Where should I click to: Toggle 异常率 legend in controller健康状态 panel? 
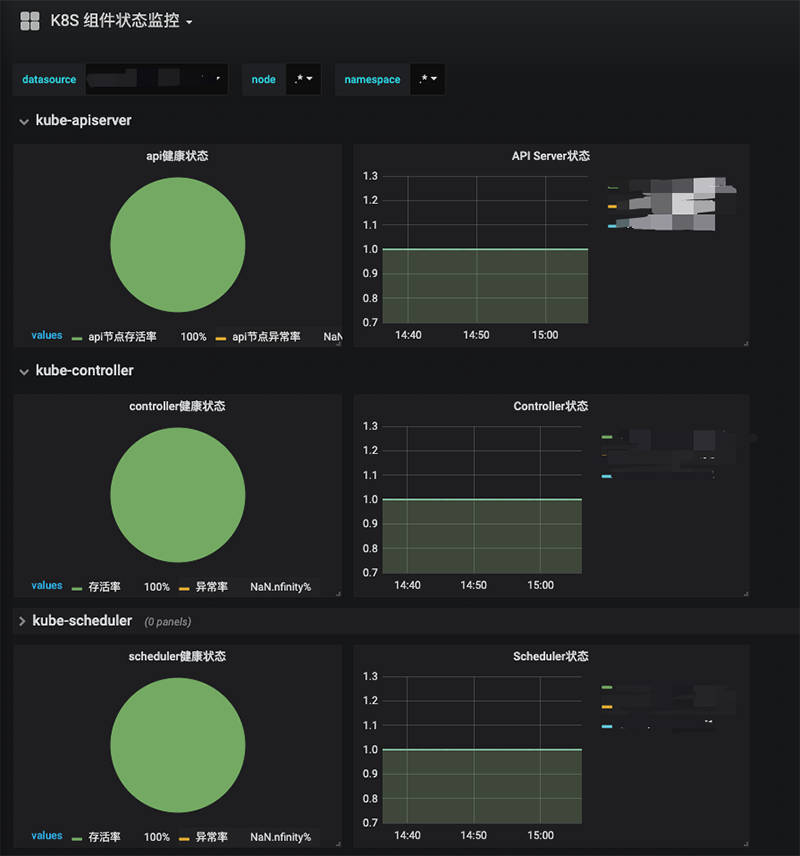click(211, 587)
